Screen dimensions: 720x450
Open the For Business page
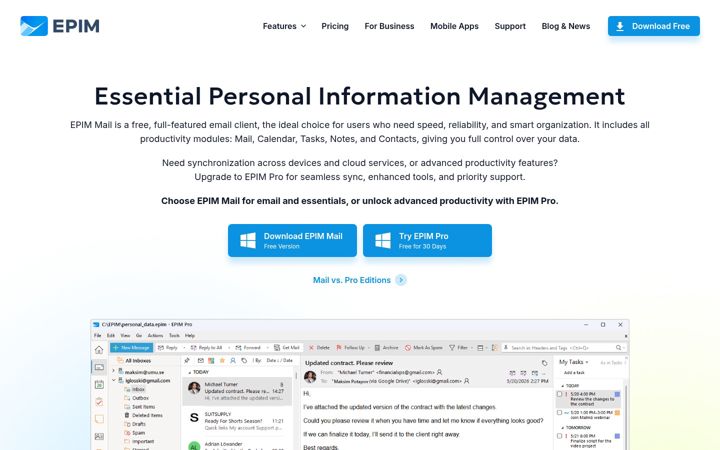coord(389,26)
